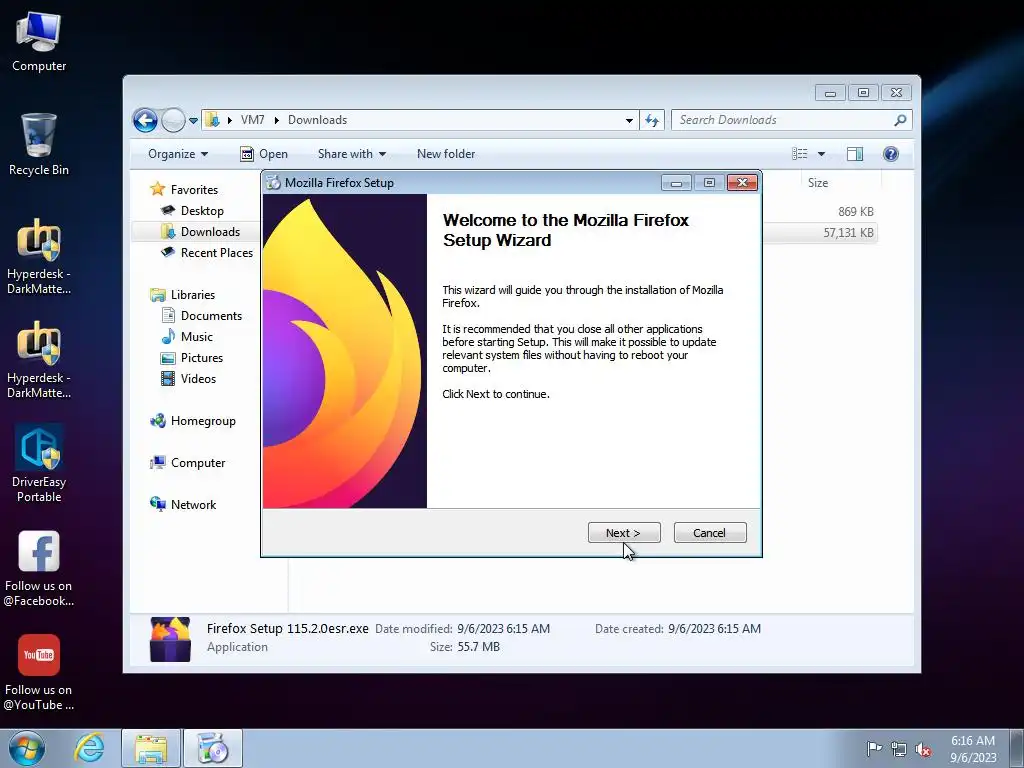Image resolution: width=1024 pixels, height=768 pixels.
Task: Click the Firefox Setup 115.2.0esr.exe filename
Action: (x=287, y=629)
